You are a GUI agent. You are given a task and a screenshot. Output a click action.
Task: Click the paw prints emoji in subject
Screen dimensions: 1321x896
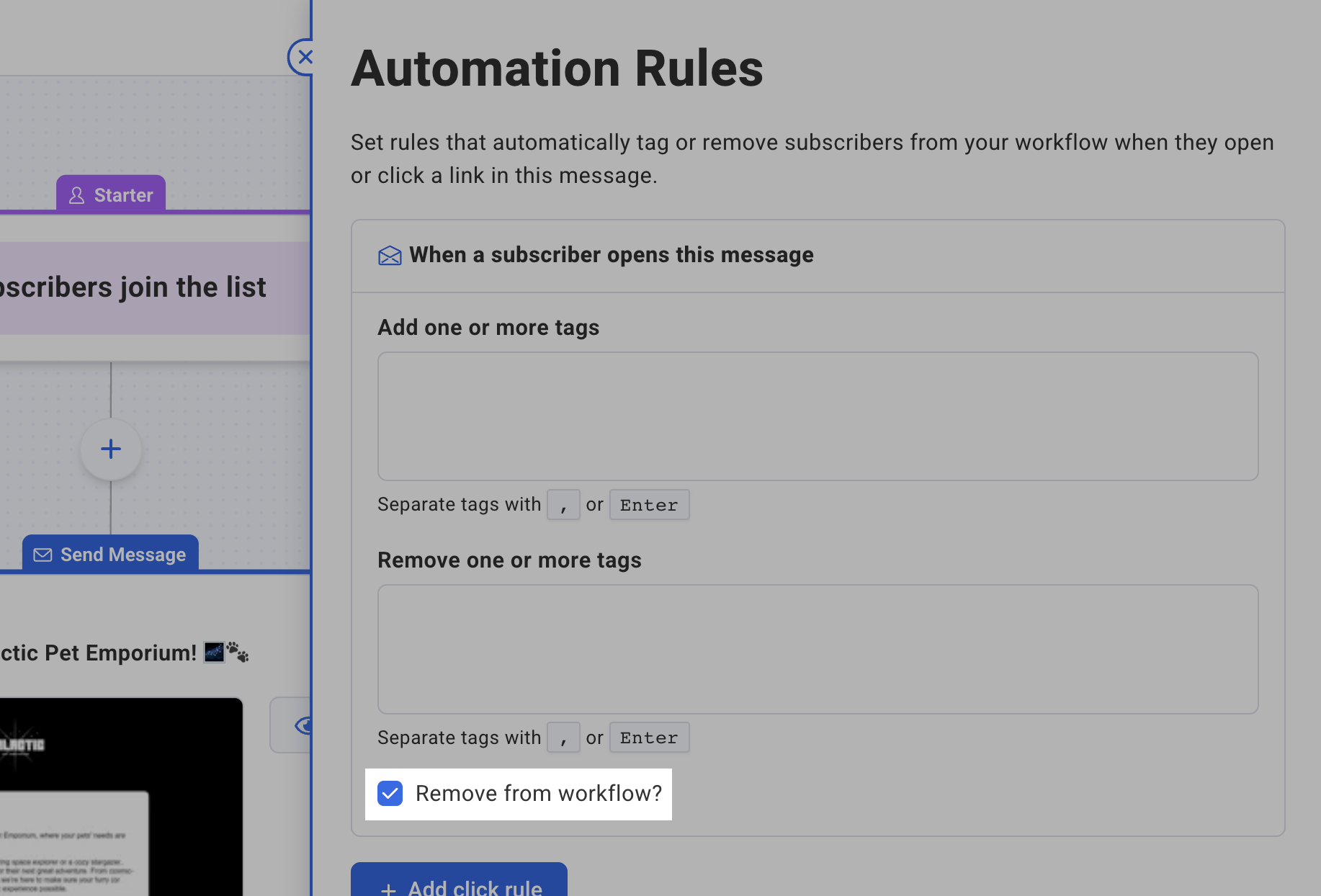[238, 652]
